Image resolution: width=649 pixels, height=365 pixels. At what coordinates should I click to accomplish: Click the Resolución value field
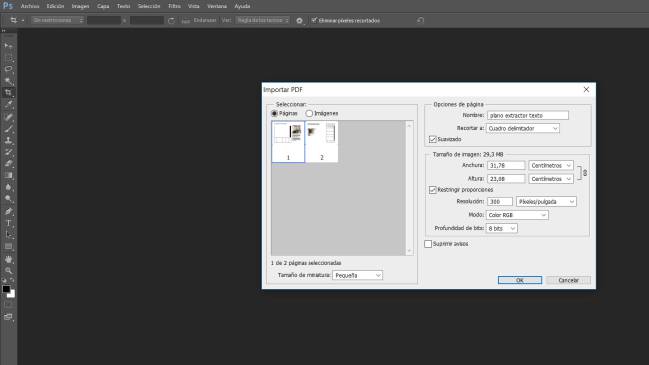[500, 202]
